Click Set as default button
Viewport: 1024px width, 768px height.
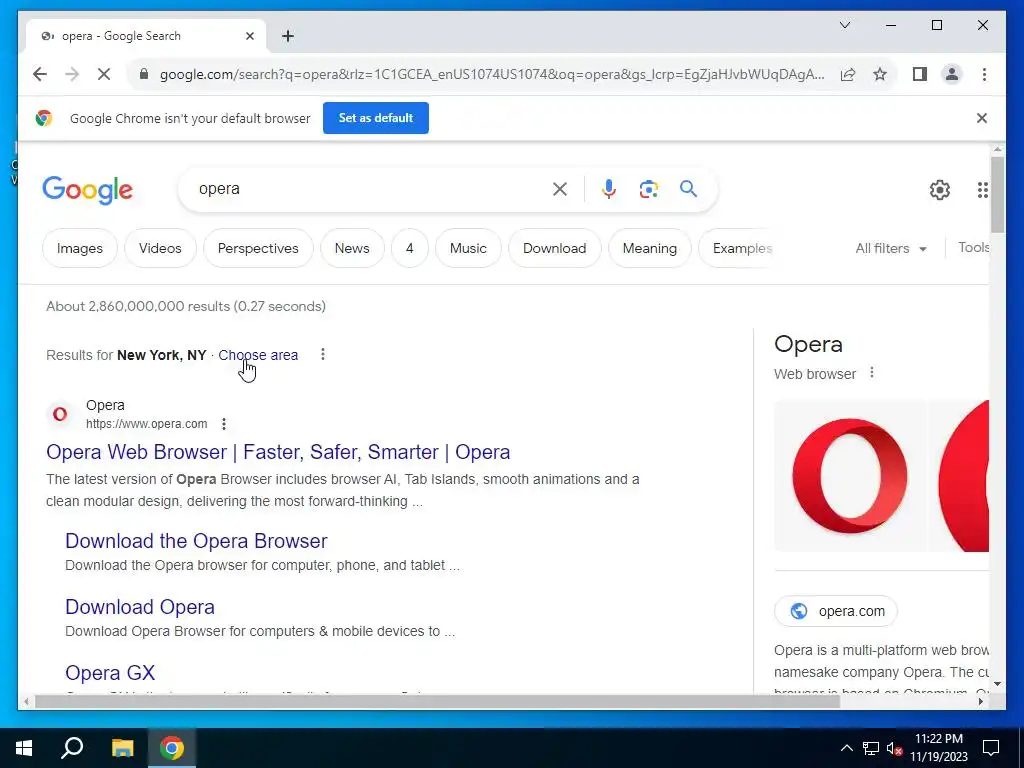(376, 118)
